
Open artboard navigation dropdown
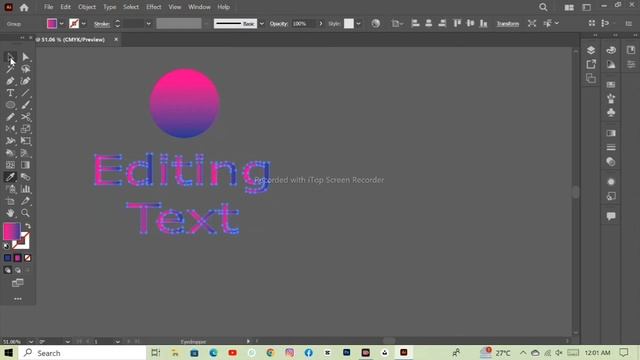pos(117,342)
